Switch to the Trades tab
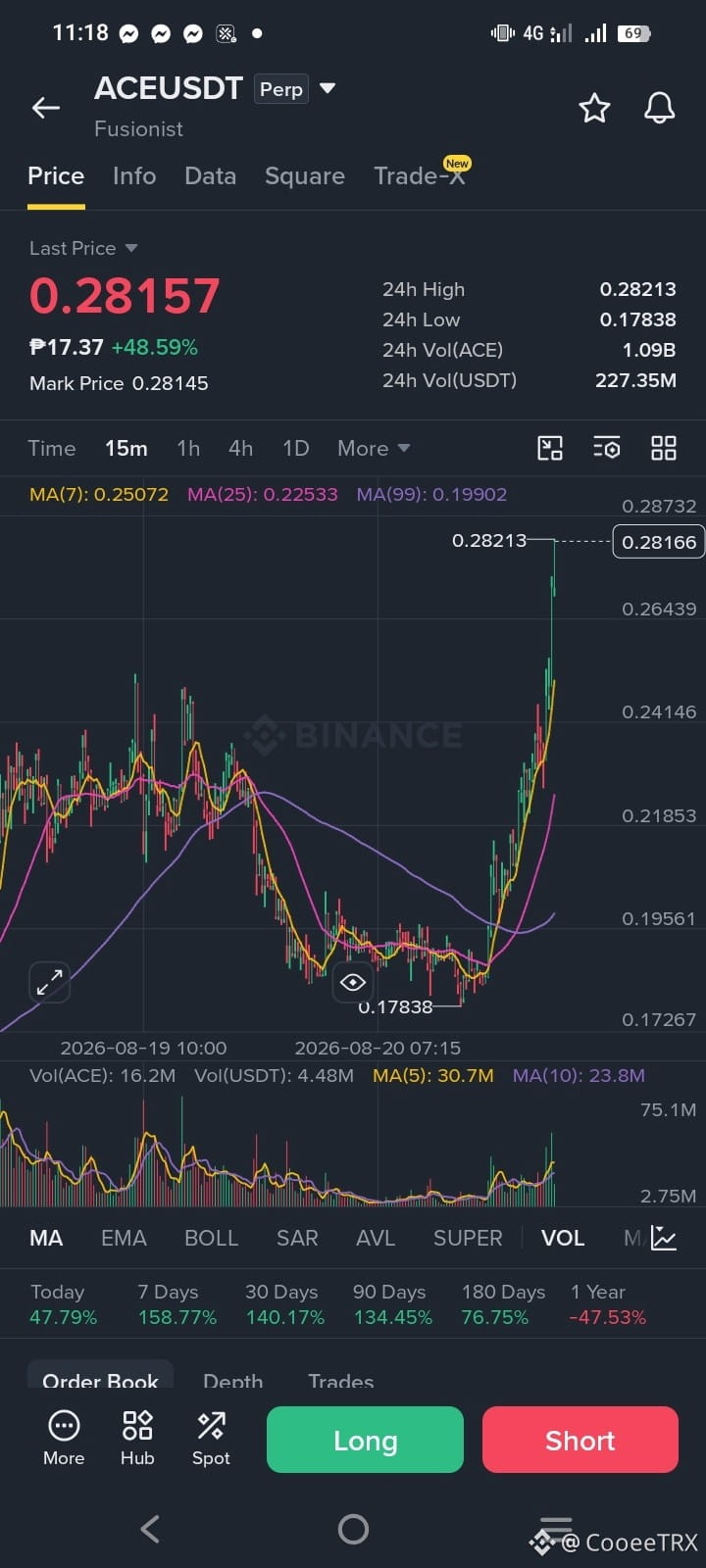Screen dimensions: 706x1568 click(x=341, y=1379)
